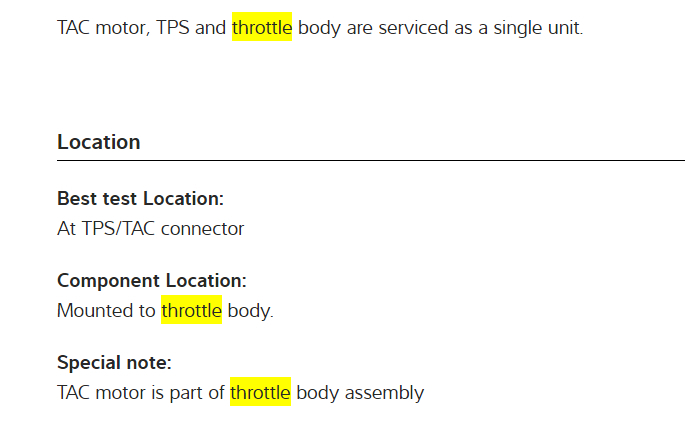Viewport: 685px width, 444px height.
Task: Click highlighted "throttle" before "body assembly"
Action: pyautogui.click(x=260, y=393)
